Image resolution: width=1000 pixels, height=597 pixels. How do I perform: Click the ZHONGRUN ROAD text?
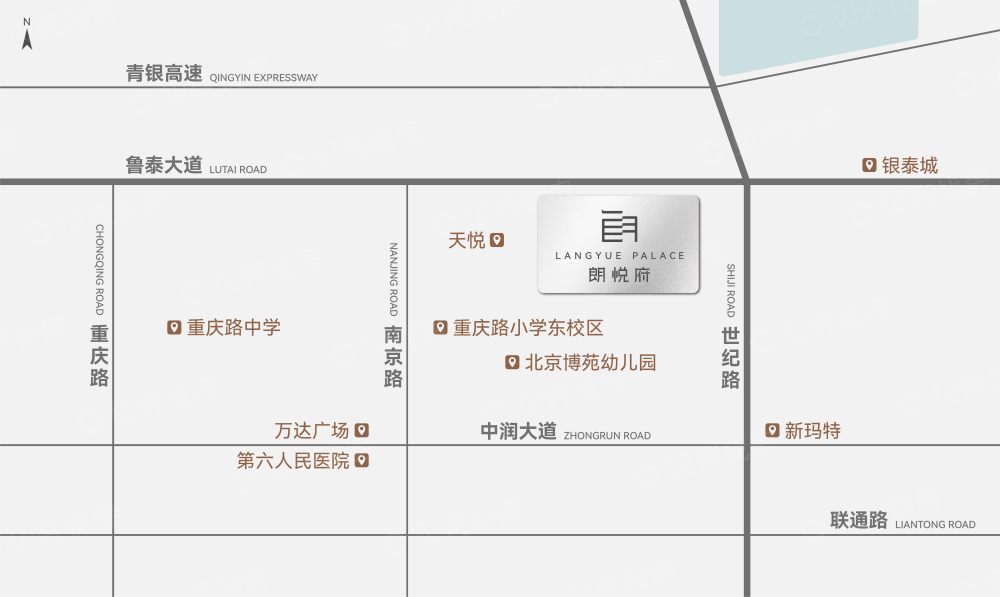pos(607,436)
